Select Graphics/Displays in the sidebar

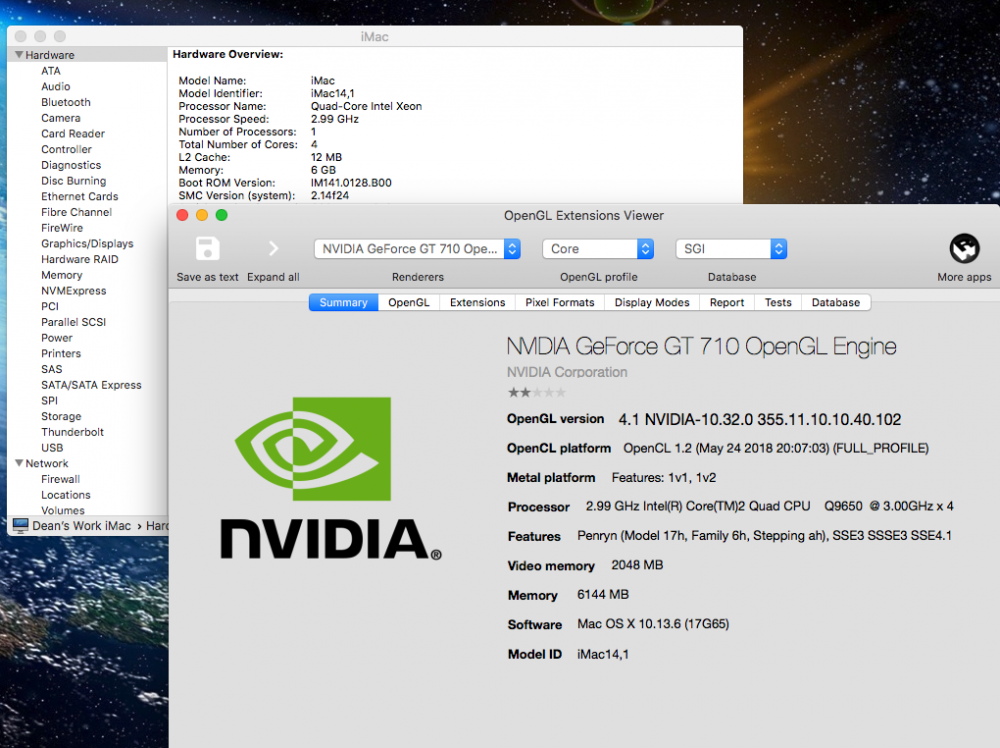tap(87, 244)
